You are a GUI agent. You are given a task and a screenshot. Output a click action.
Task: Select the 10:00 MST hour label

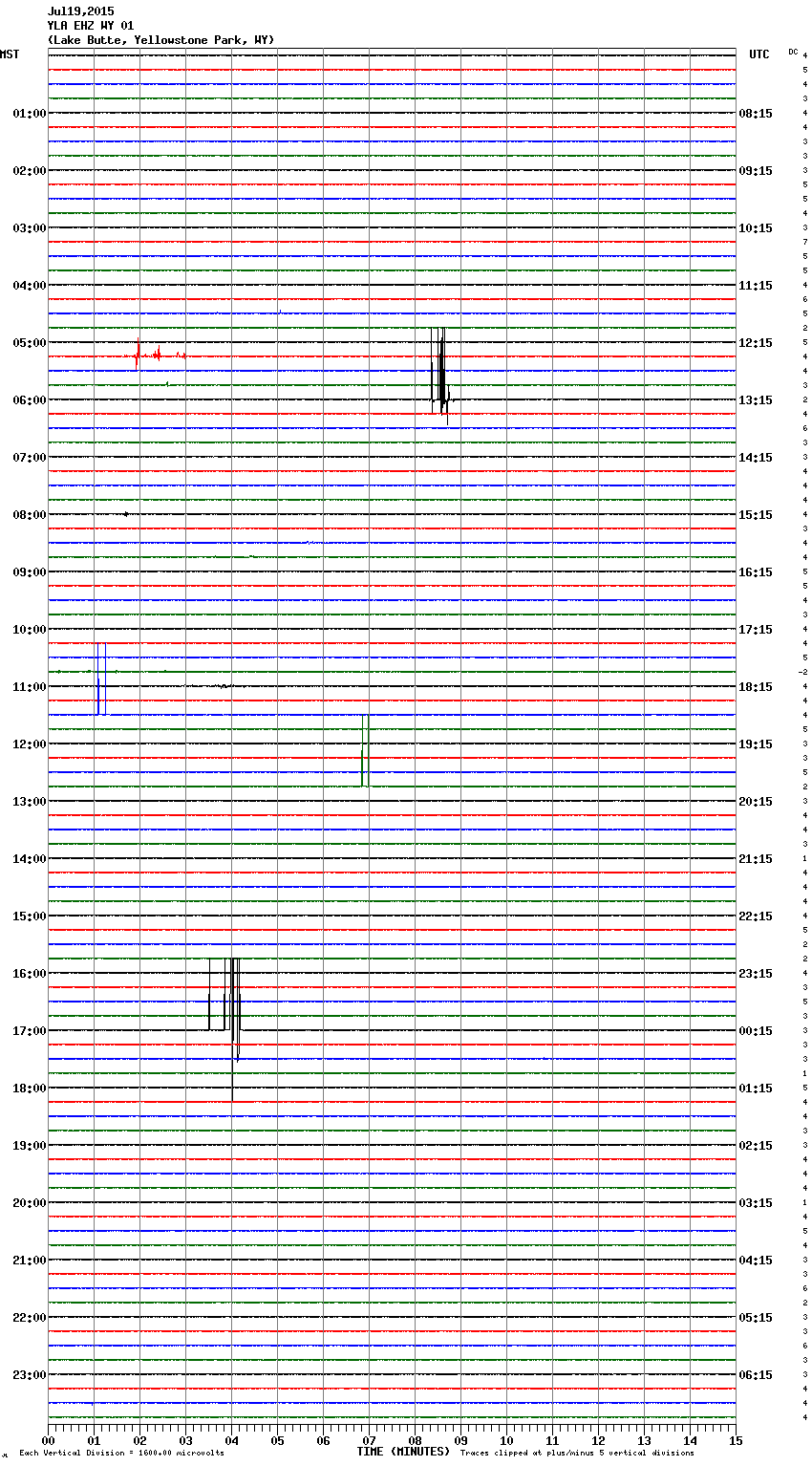[x=29, y=629]
